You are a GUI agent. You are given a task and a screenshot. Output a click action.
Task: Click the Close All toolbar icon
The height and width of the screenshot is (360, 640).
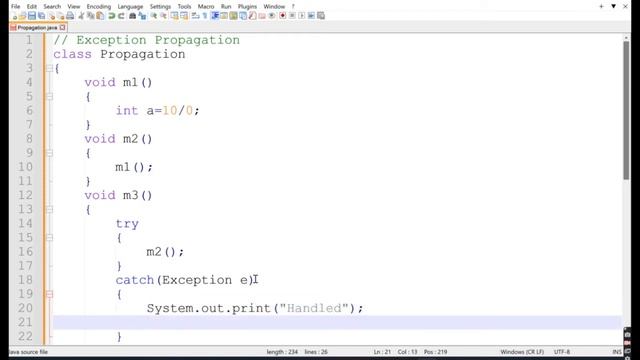(x=61, y=16)
